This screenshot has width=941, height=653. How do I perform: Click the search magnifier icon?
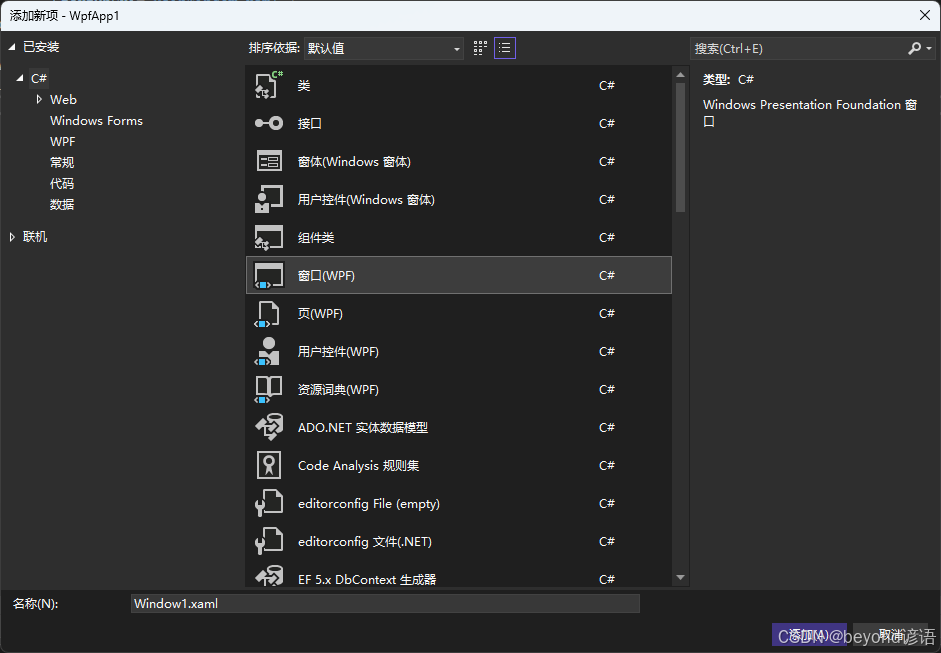914,49
